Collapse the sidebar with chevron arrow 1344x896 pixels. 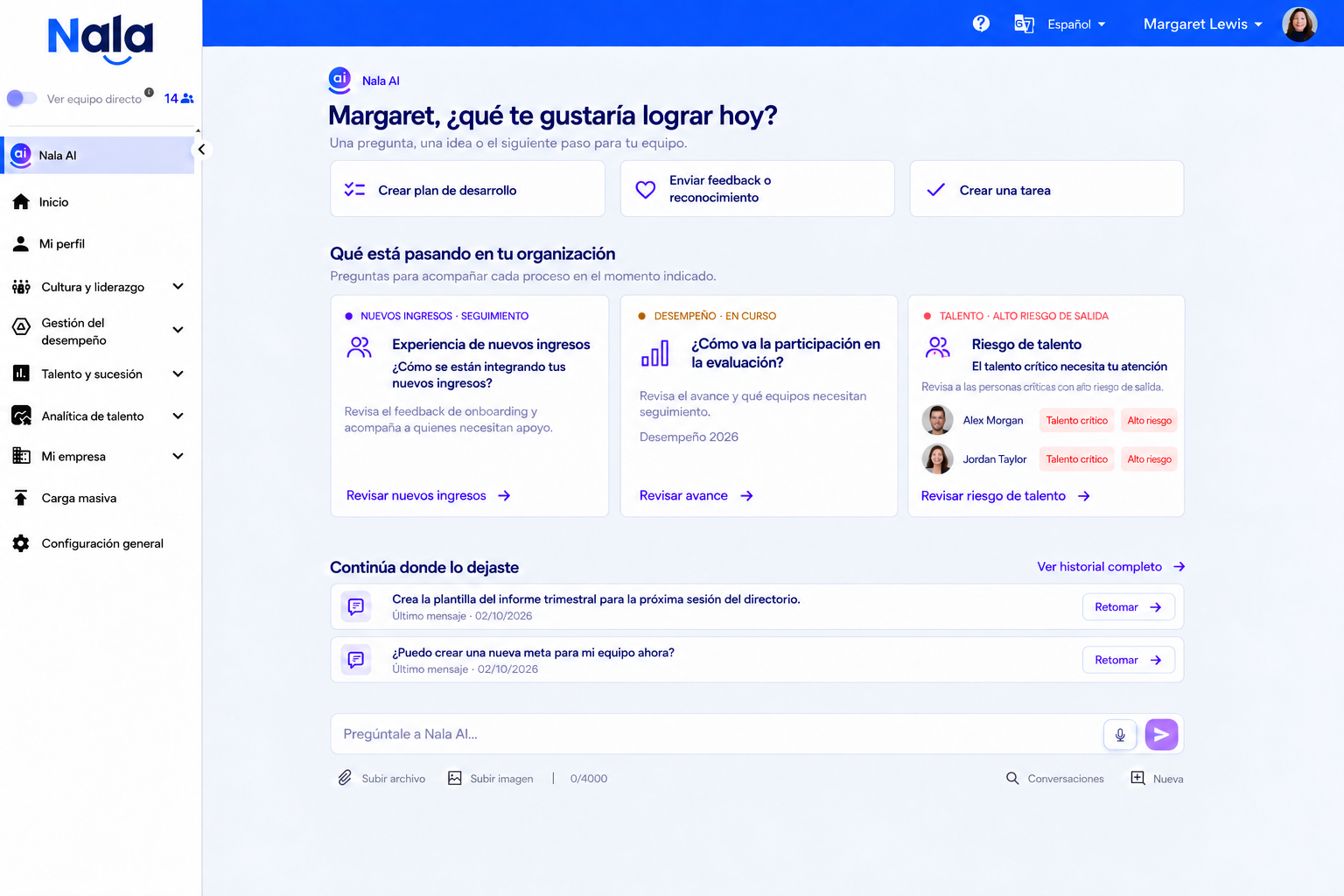pyautogui.click(x=201, y=150)
